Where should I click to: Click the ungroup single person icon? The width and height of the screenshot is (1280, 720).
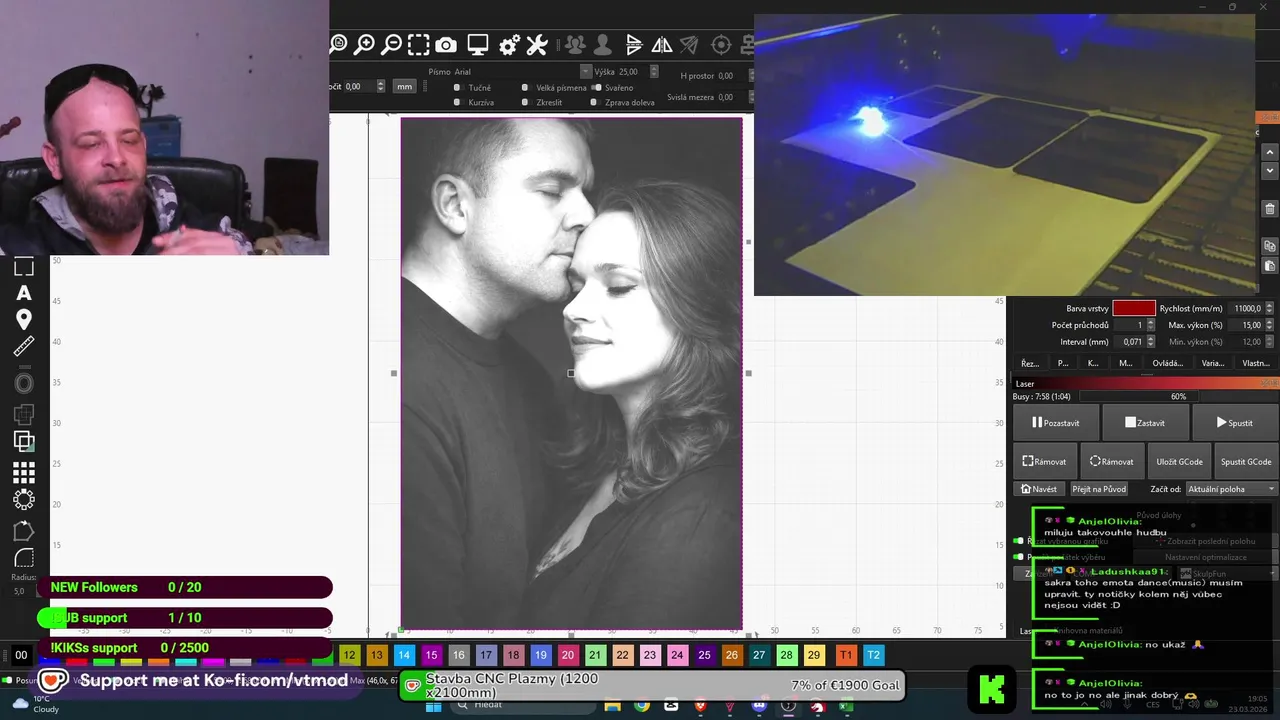point(602,45)
